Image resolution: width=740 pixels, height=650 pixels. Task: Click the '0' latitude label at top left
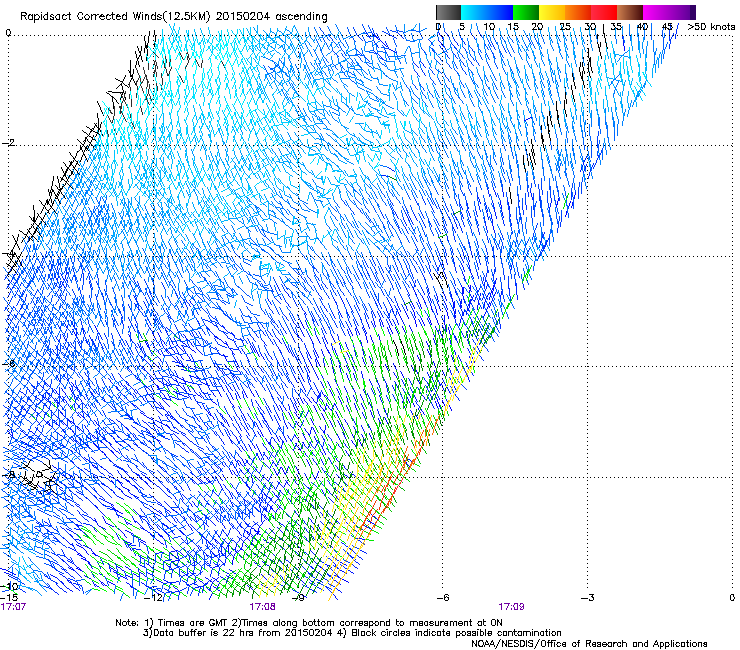(x=8, y=33)
